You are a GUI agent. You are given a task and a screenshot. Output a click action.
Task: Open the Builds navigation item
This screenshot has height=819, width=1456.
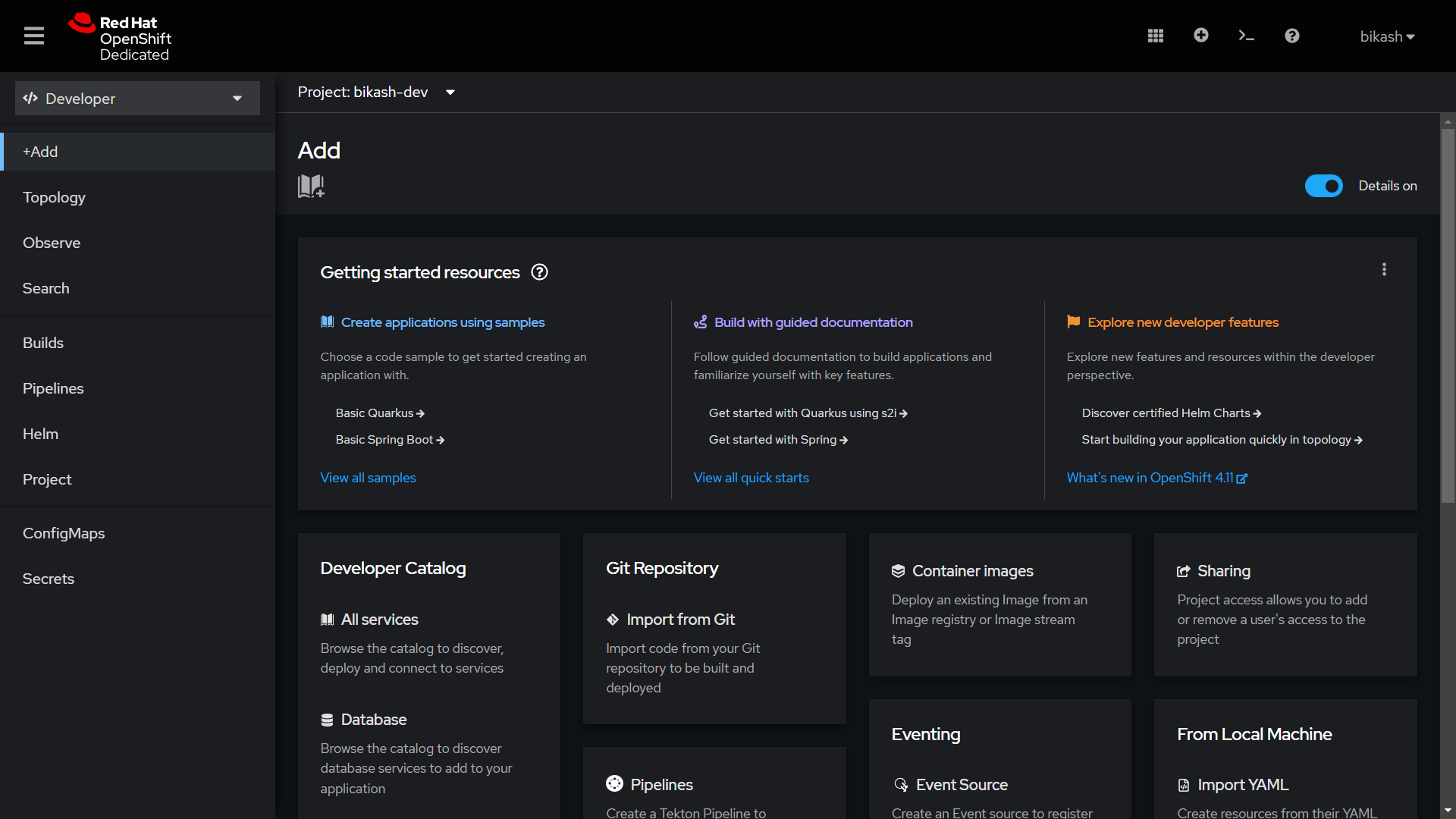point(137,343)
